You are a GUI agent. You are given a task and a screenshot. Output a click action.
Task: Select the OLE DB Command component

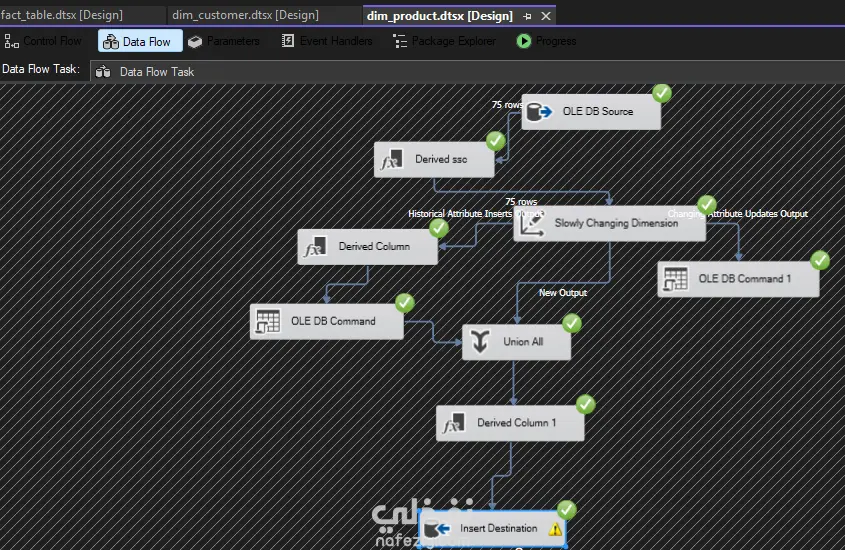[327, 322]
